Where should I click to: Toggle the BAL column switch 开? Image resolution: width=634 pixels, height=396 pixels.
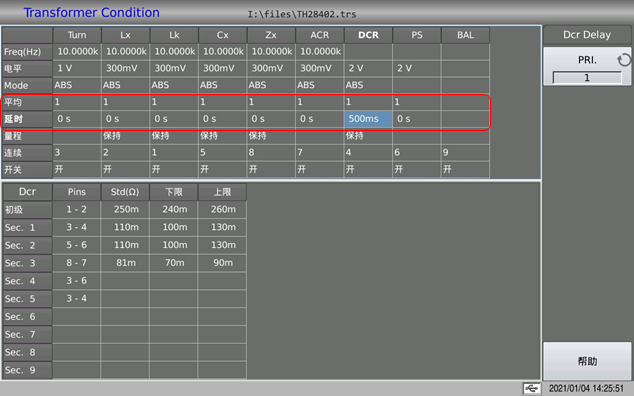pos(465,169)
